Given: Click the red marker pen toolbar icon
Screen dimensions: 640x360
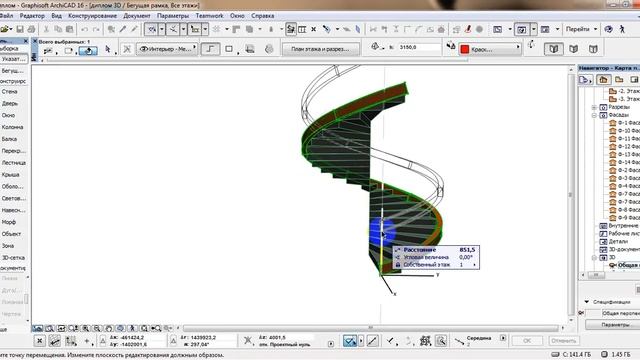Looking at the screenshot, I should pyautogui.click(x=468, y=29).
